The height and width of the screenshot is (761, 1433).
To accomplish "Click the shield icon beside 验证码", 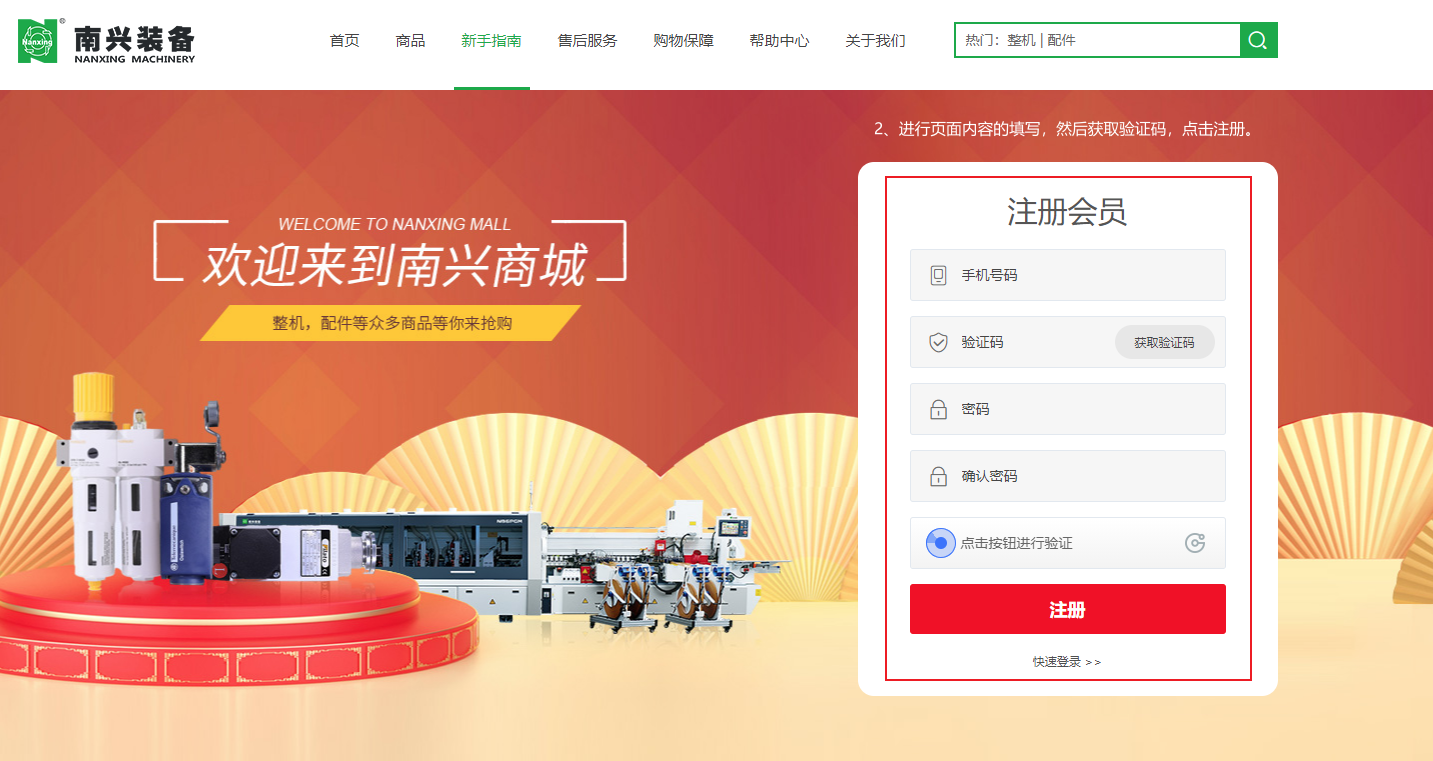I will pos(938,342).
